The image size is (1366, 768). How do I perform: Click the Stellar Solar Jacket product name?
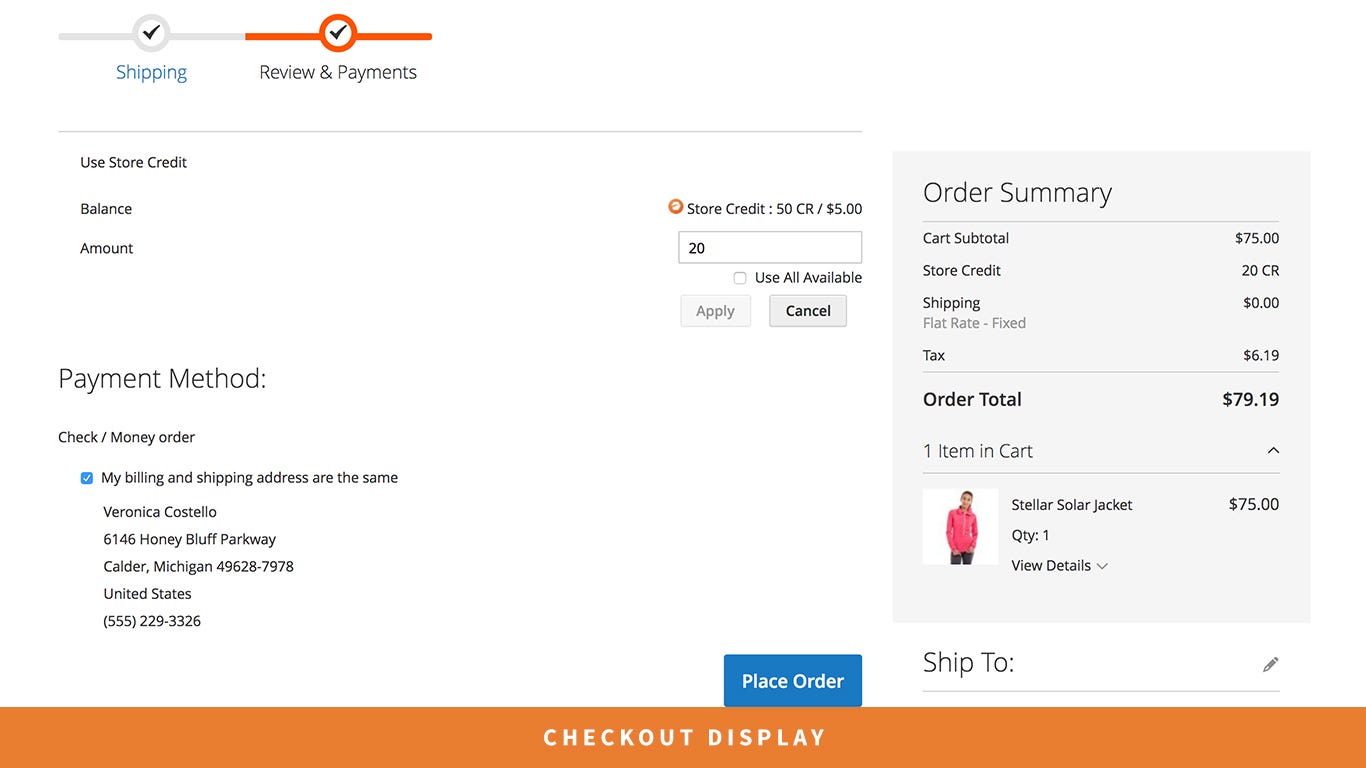(1071, 505)
